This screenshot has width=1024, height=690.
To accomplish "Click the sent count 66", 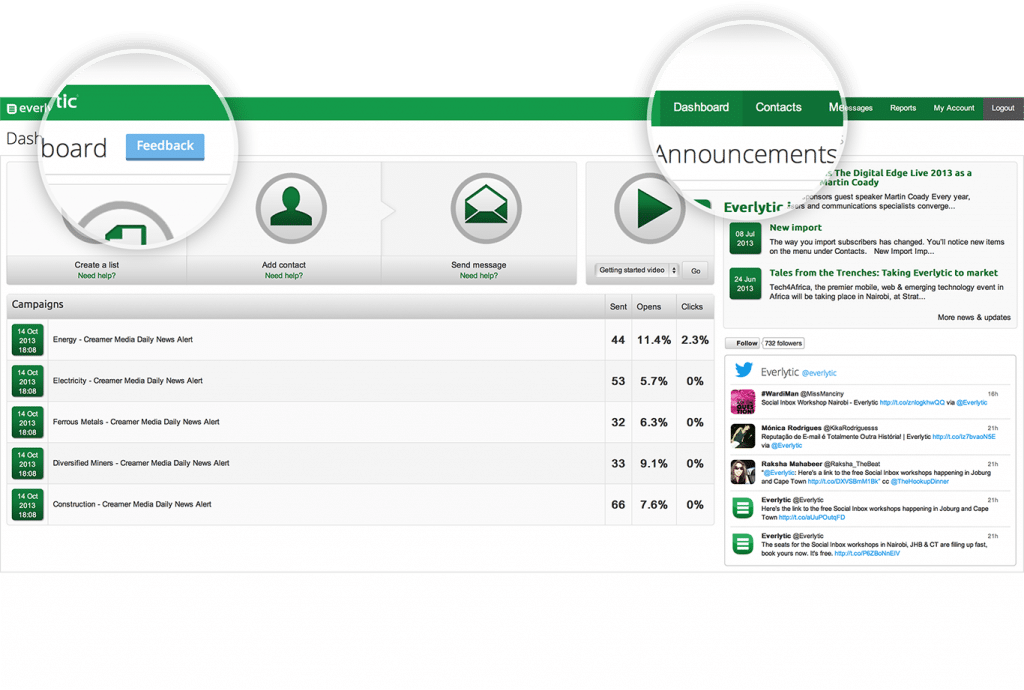I will pos(618,505).
